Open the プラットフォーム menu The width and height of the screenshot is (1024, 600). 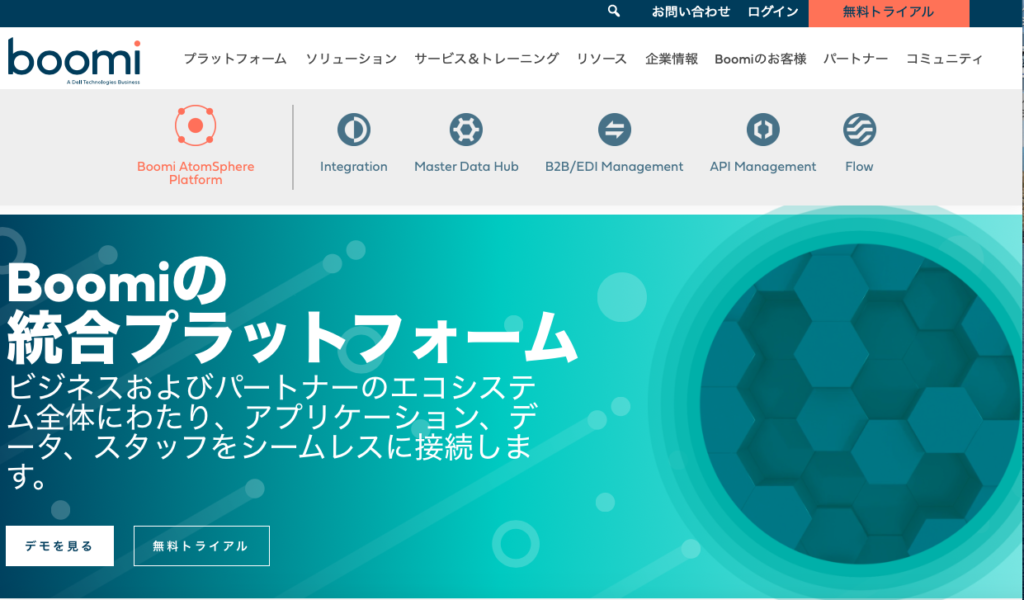click(235, 59)
